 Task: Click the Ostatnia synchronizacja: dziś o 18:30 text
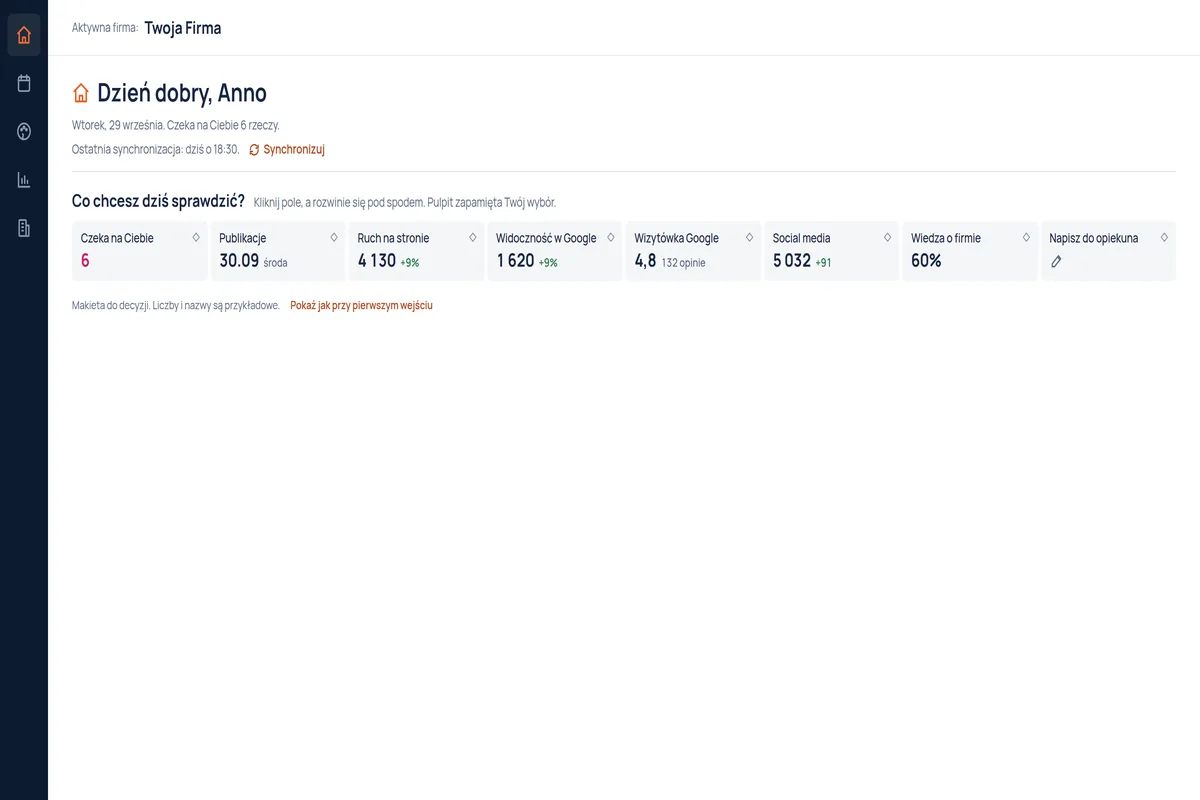click(x=155, y=150)
